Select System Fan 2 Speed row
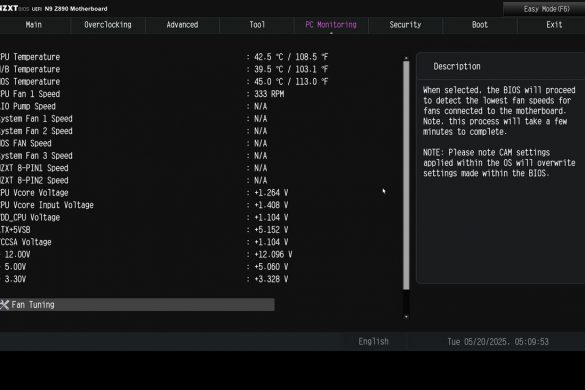The height and width of the screenshot is (390, 585). [134, 131]
